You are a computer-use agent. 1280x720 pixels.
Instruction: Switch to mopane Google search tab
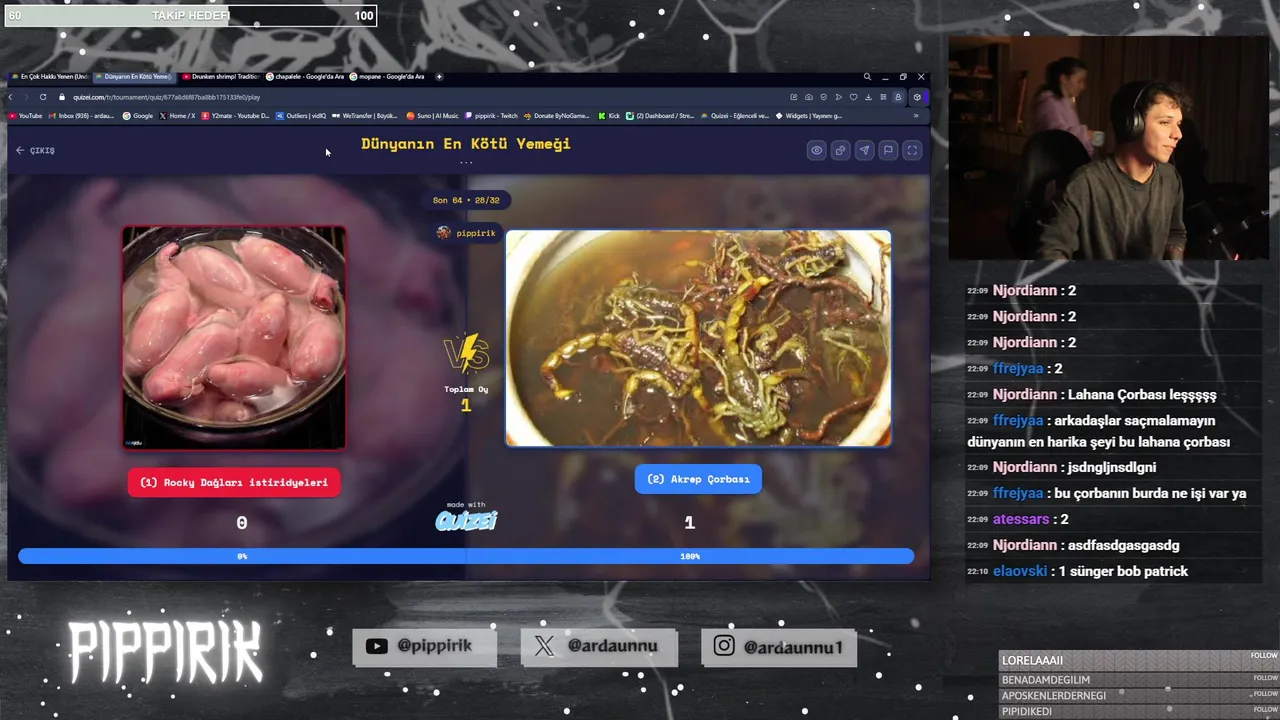tap(388, 77)
